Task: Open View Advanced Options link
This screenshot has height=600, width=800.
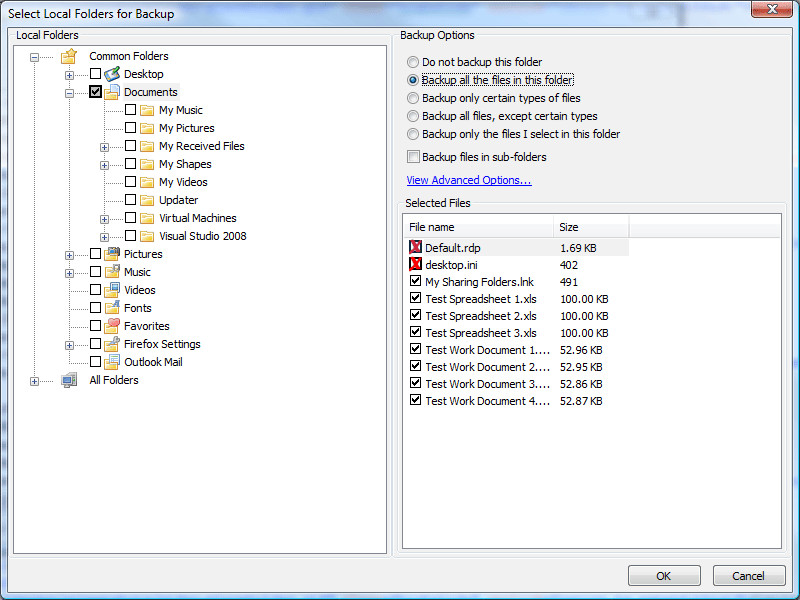Action: pyautogui.click(x=469, y=180)
